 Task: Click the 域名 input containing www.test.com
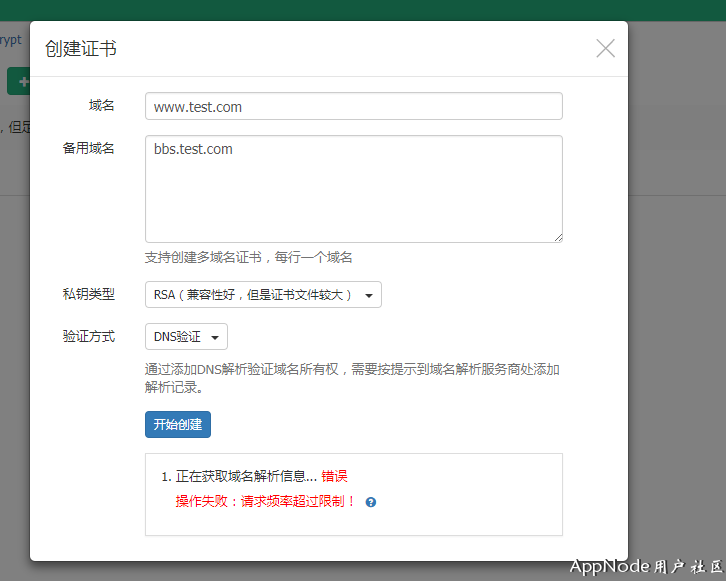pos(353,106)
